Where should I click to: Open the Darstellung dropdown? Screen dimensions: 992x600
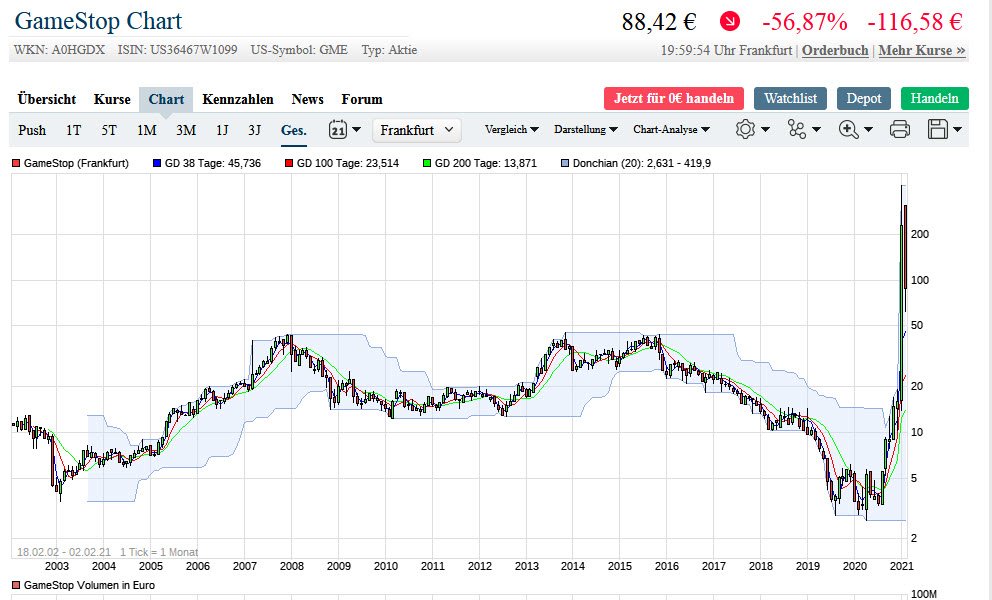tap(585, 130)
